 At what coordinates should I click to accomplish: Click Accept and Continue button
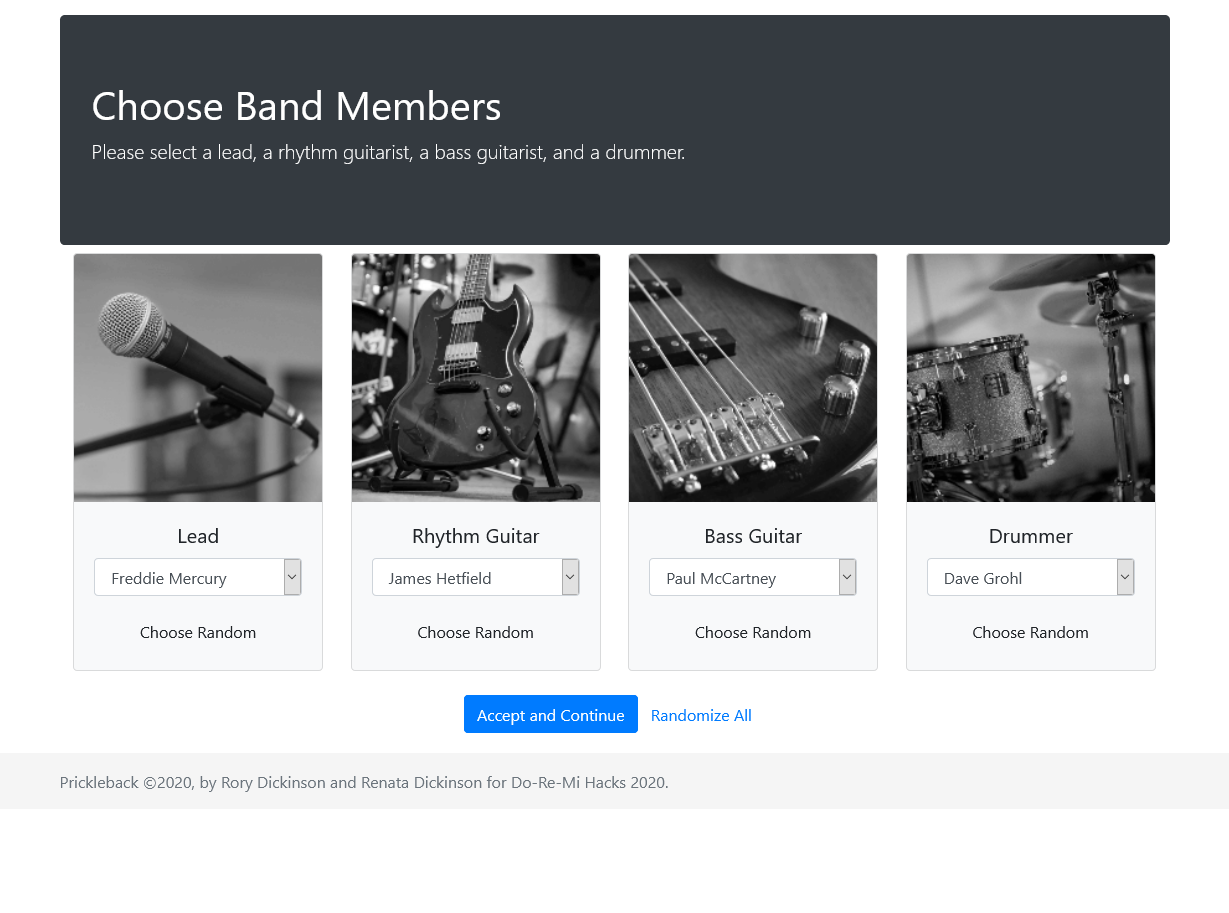tap(551, 714)
